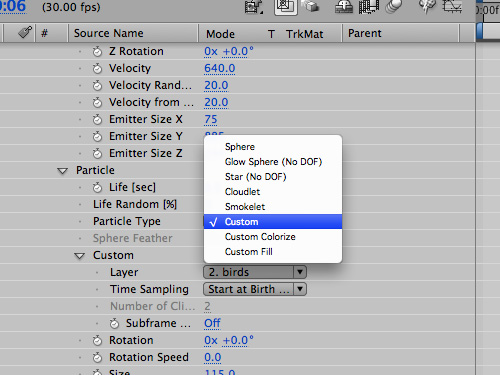The height and width of the screenshot is (375, 500).
Task: Choose Custom Colorize menu item
Action: click(273, 237)
